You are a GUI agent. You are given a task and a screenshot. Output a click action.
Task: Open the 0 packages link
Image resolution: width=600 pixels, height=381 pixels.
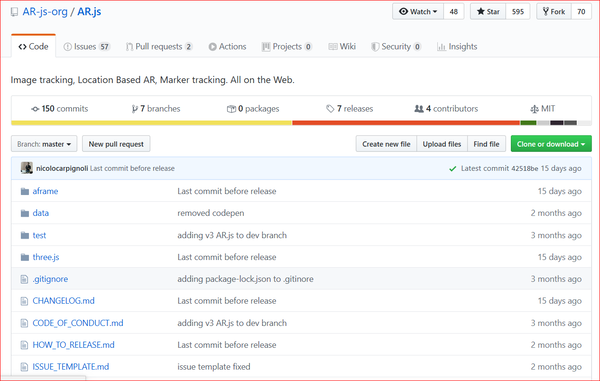pos(253,109)
